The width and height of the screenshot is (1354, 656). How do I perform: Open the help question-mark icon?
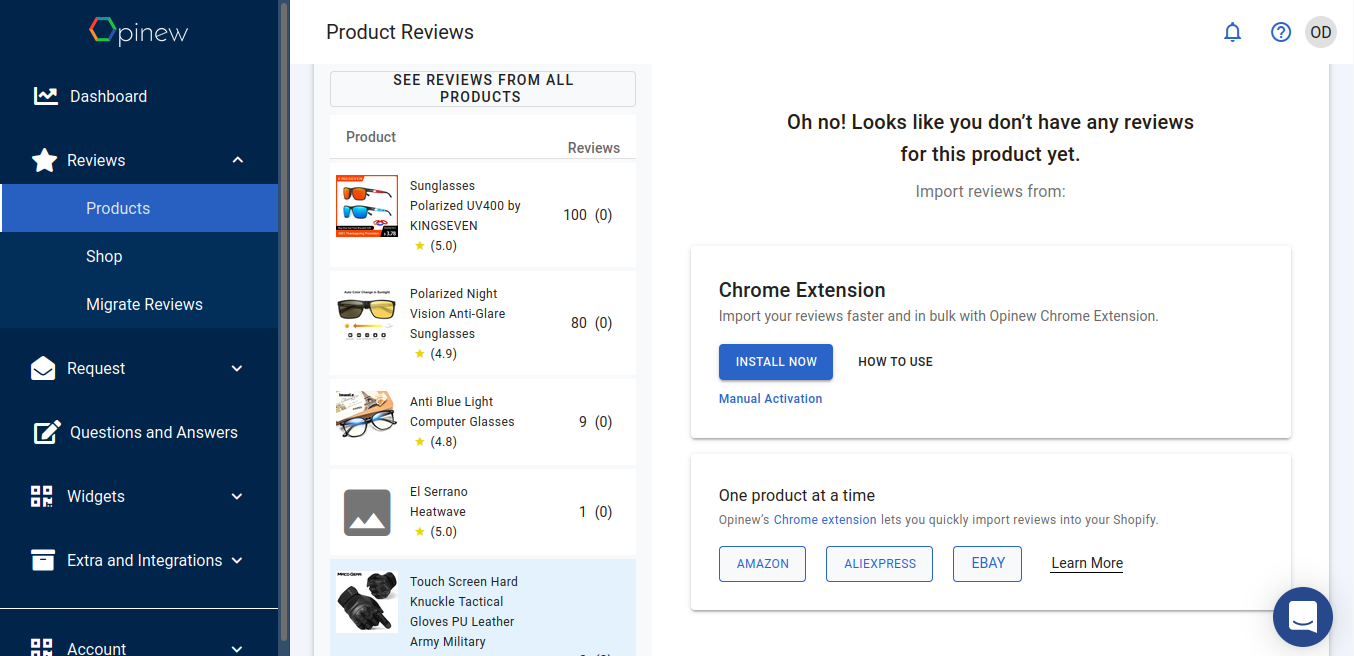(1281, 32)
